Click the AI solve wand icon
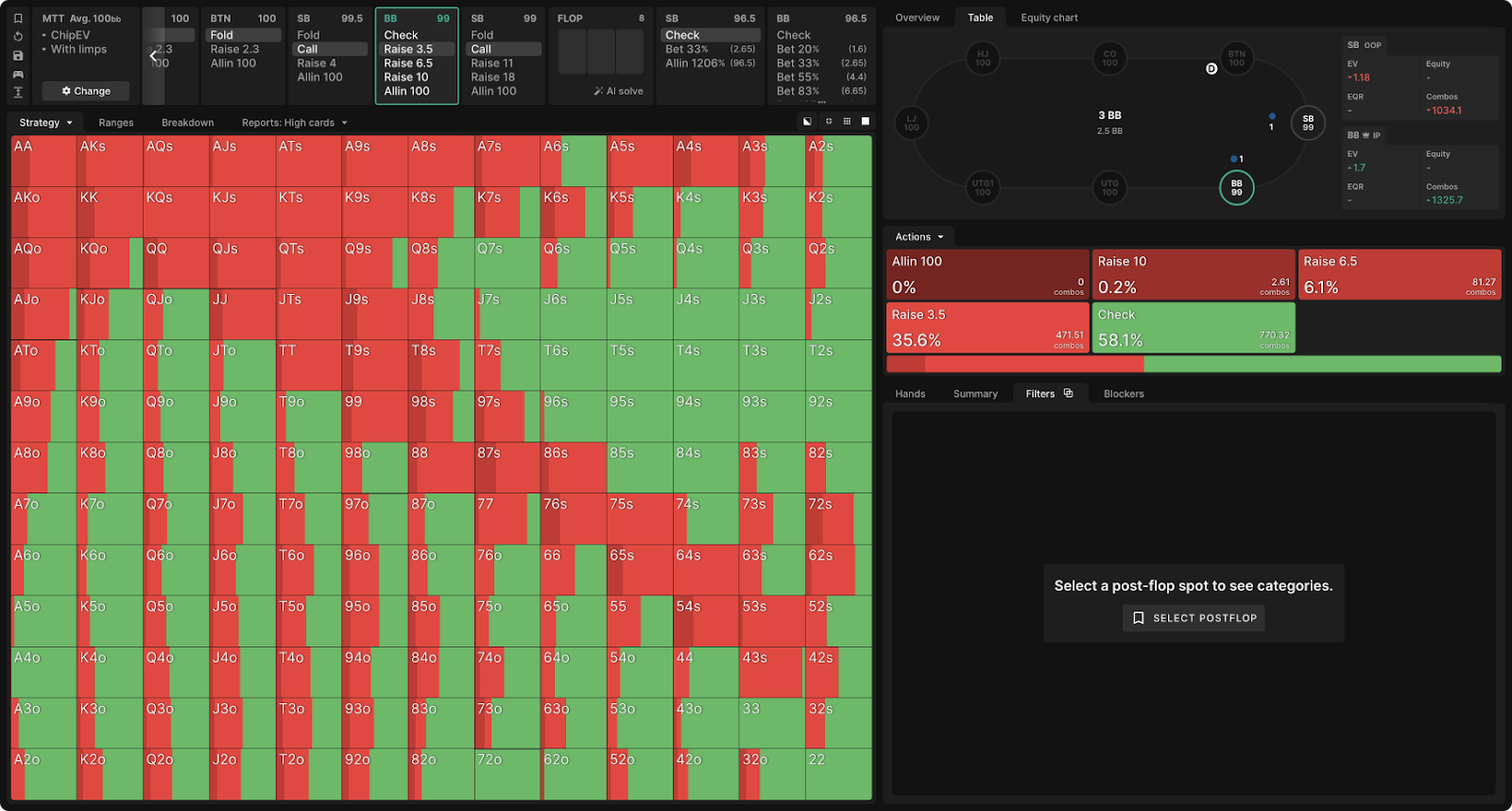This screenshot has width=1512, height=811. click(599, 92)
